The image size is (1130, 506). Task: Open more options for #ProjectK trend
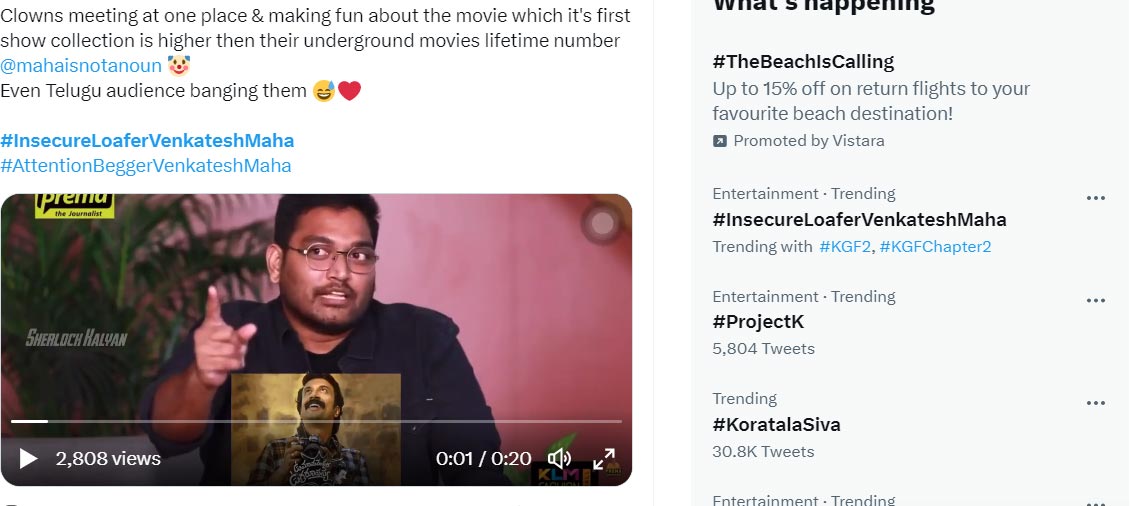pos(1096,301)
